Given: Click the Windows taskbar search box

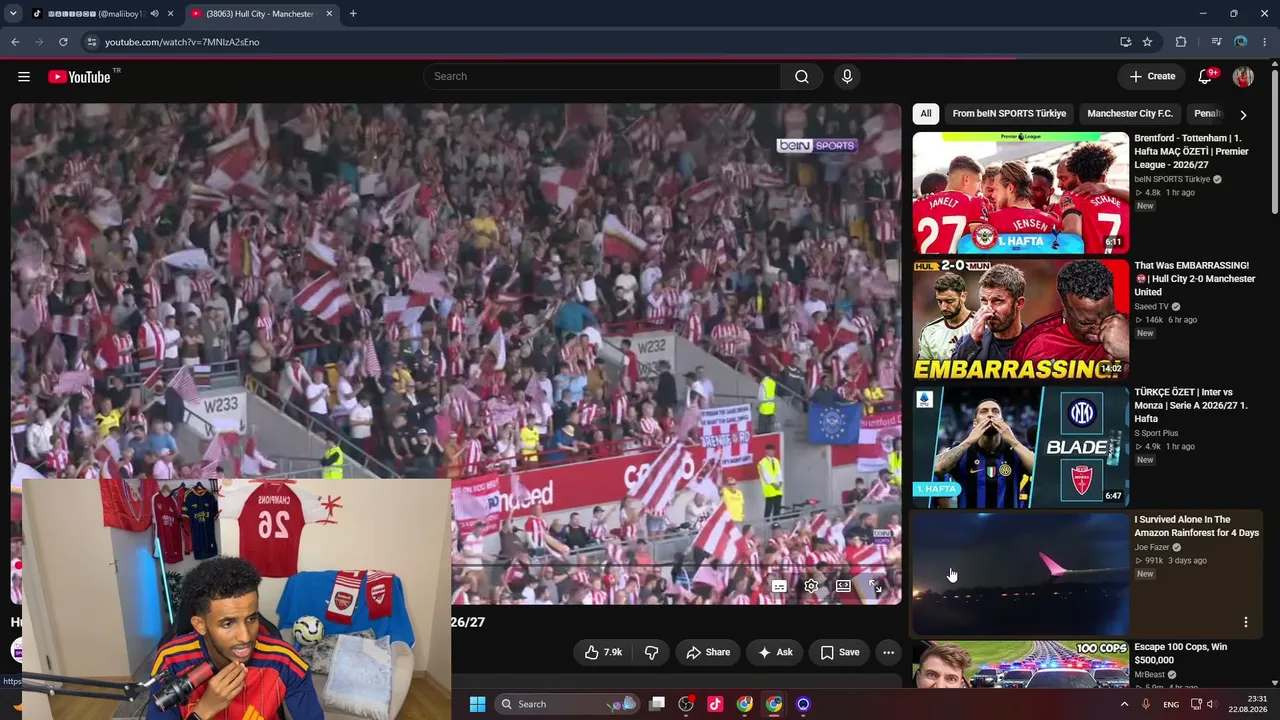Looking at the screenshot, I should tap(566, 704).
